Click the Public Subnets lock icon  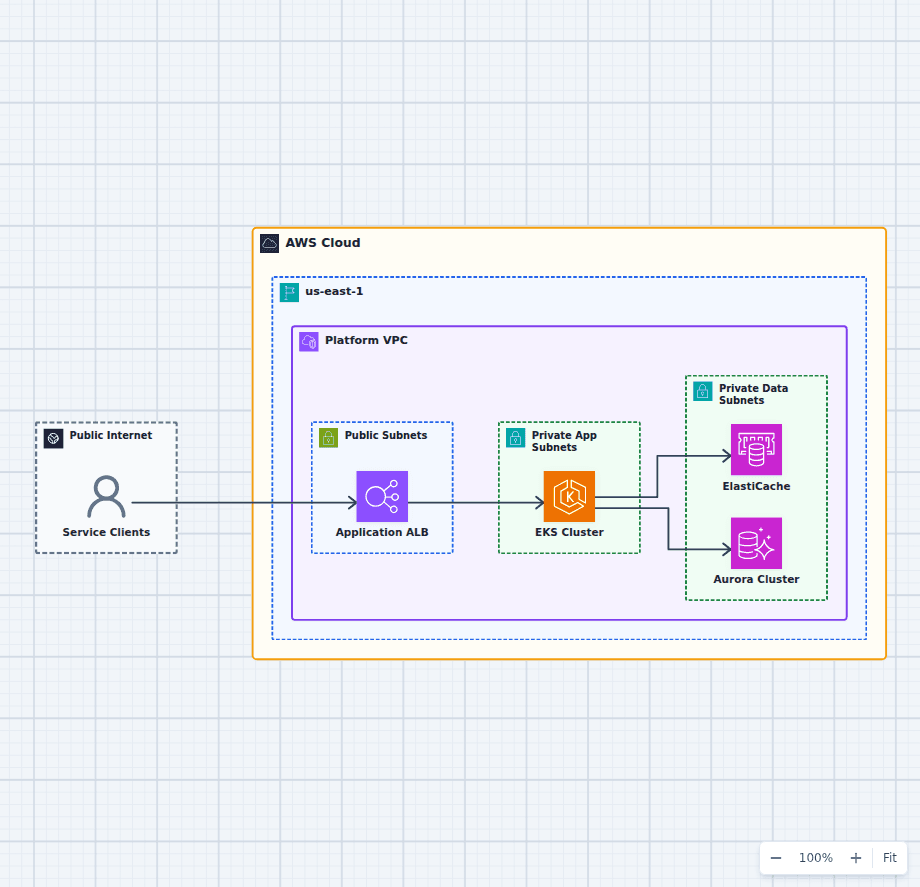click(x=329, y=438)
